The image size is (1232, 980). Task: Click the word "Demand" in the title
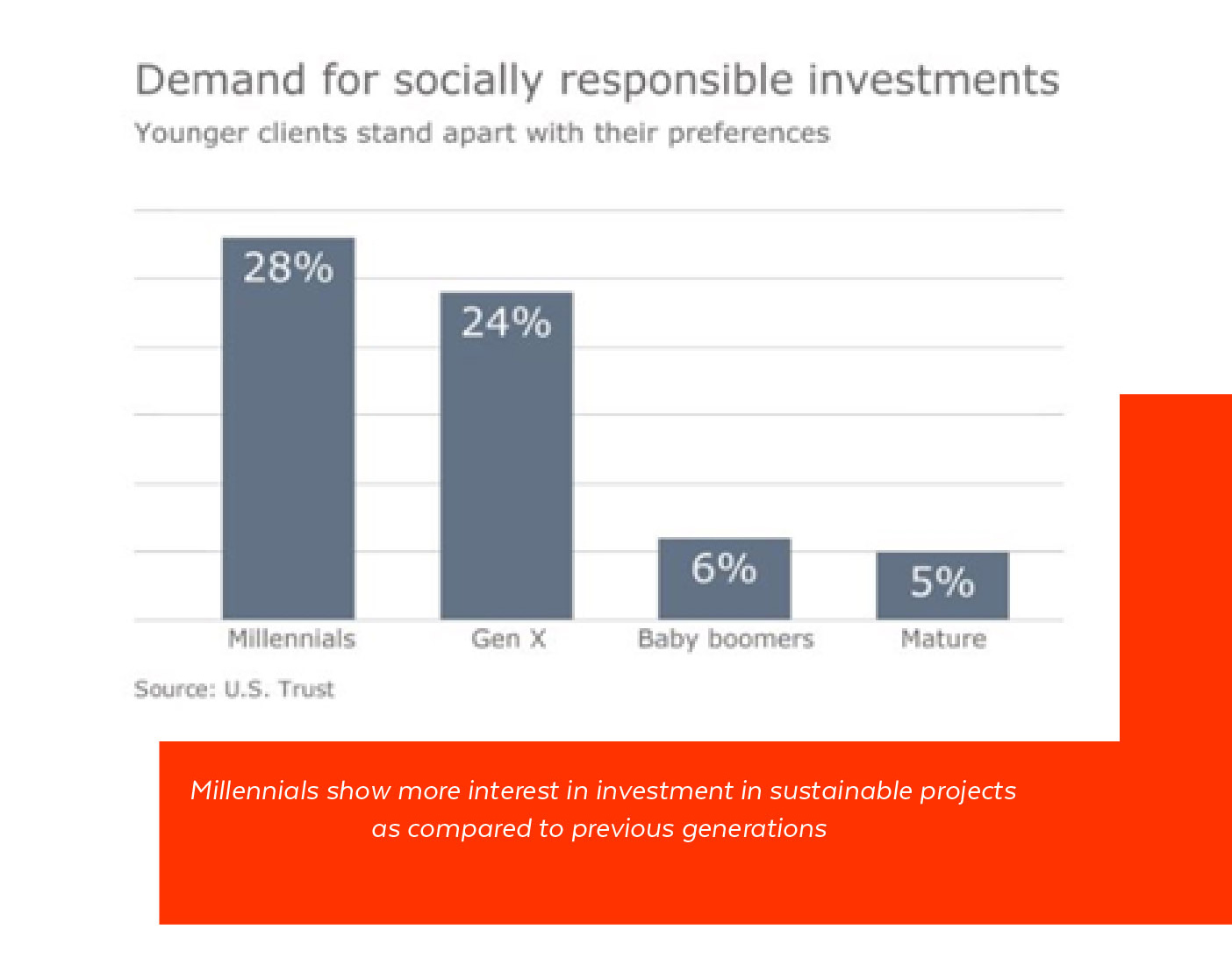[220, 80]
